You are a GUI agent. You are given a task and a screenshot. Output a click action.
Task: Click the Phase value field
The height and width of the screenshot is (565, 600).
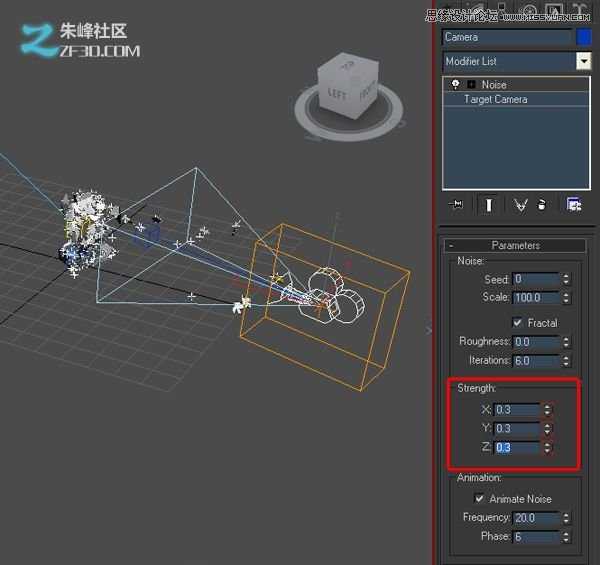point(536,537)
